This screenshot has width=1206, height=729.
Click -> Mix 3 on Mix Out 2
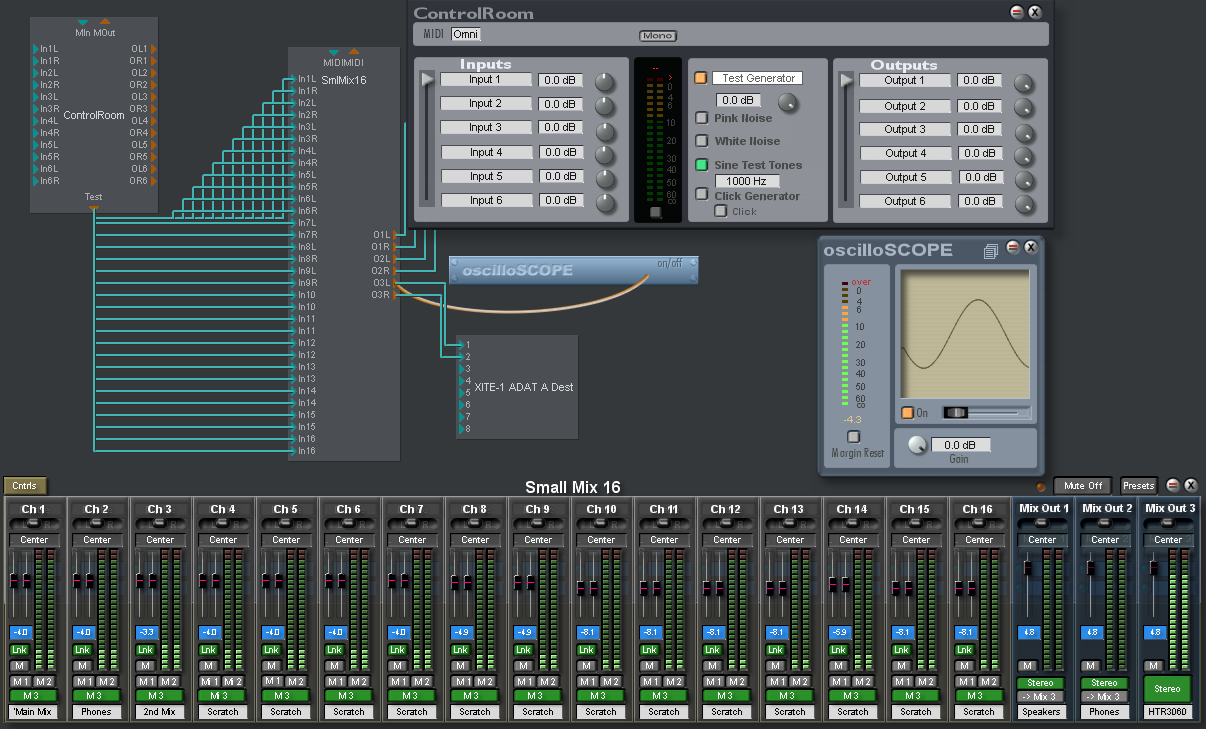pos(1105,697)
